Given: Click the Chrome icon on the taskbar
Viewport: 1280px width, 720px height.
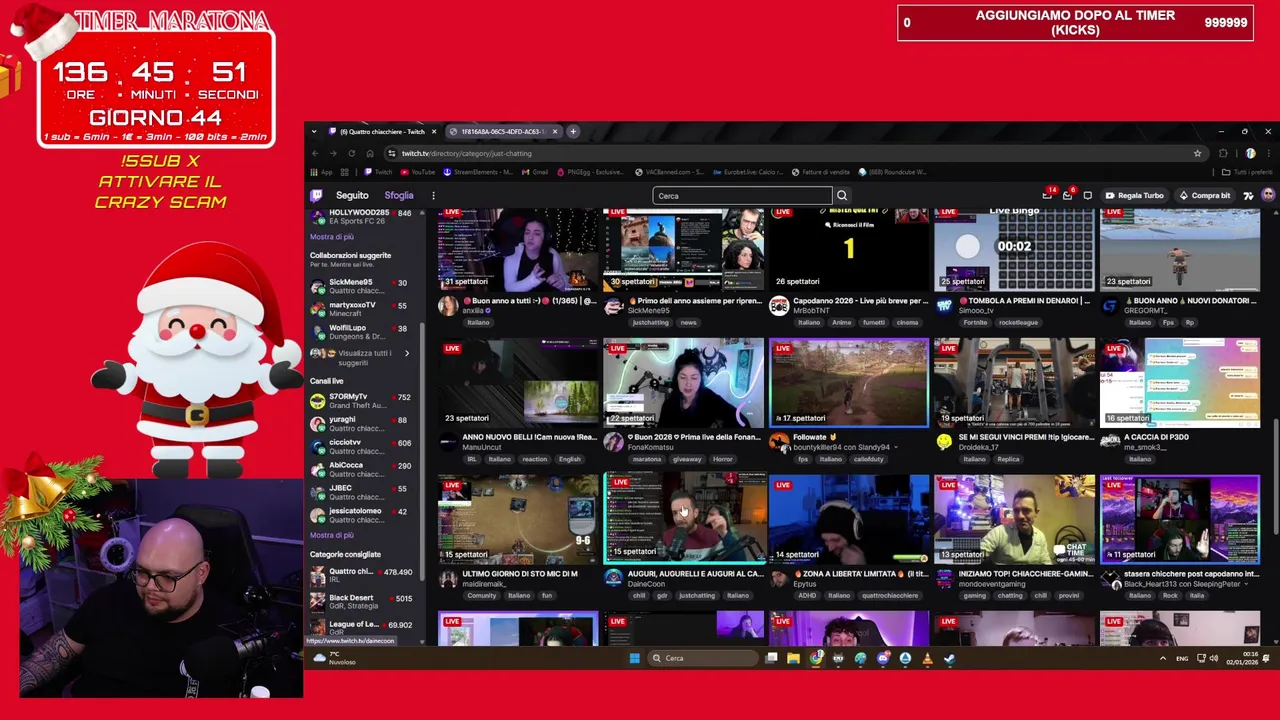Looking at the screenshot, I should [816, 658].
